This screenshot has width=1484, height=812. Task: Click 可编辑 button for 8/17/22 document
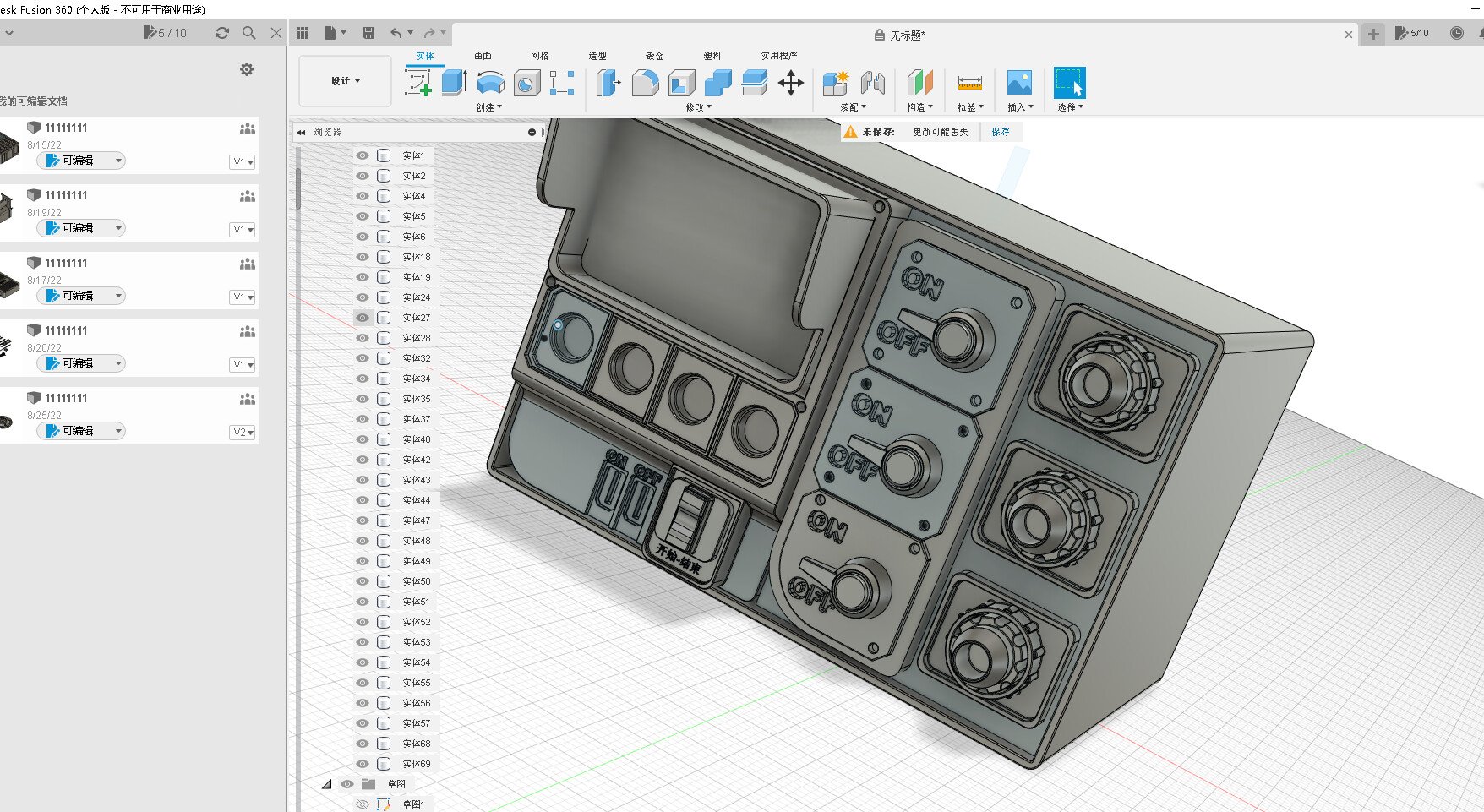pyautogui.click(x=81, y=296)
